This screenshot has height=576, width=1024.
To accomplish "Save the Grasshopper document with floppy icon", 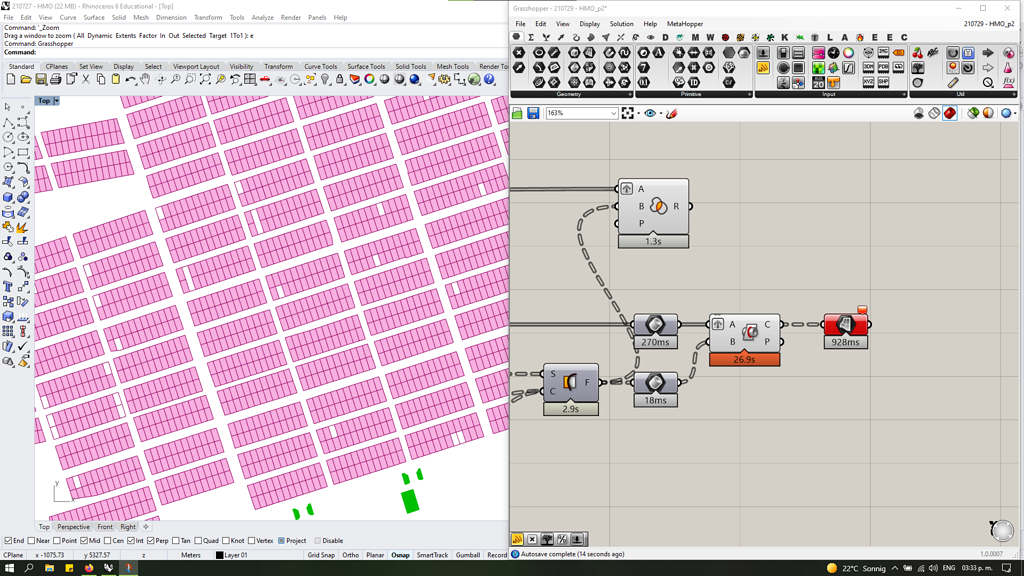I will click(x=533, y=114).
